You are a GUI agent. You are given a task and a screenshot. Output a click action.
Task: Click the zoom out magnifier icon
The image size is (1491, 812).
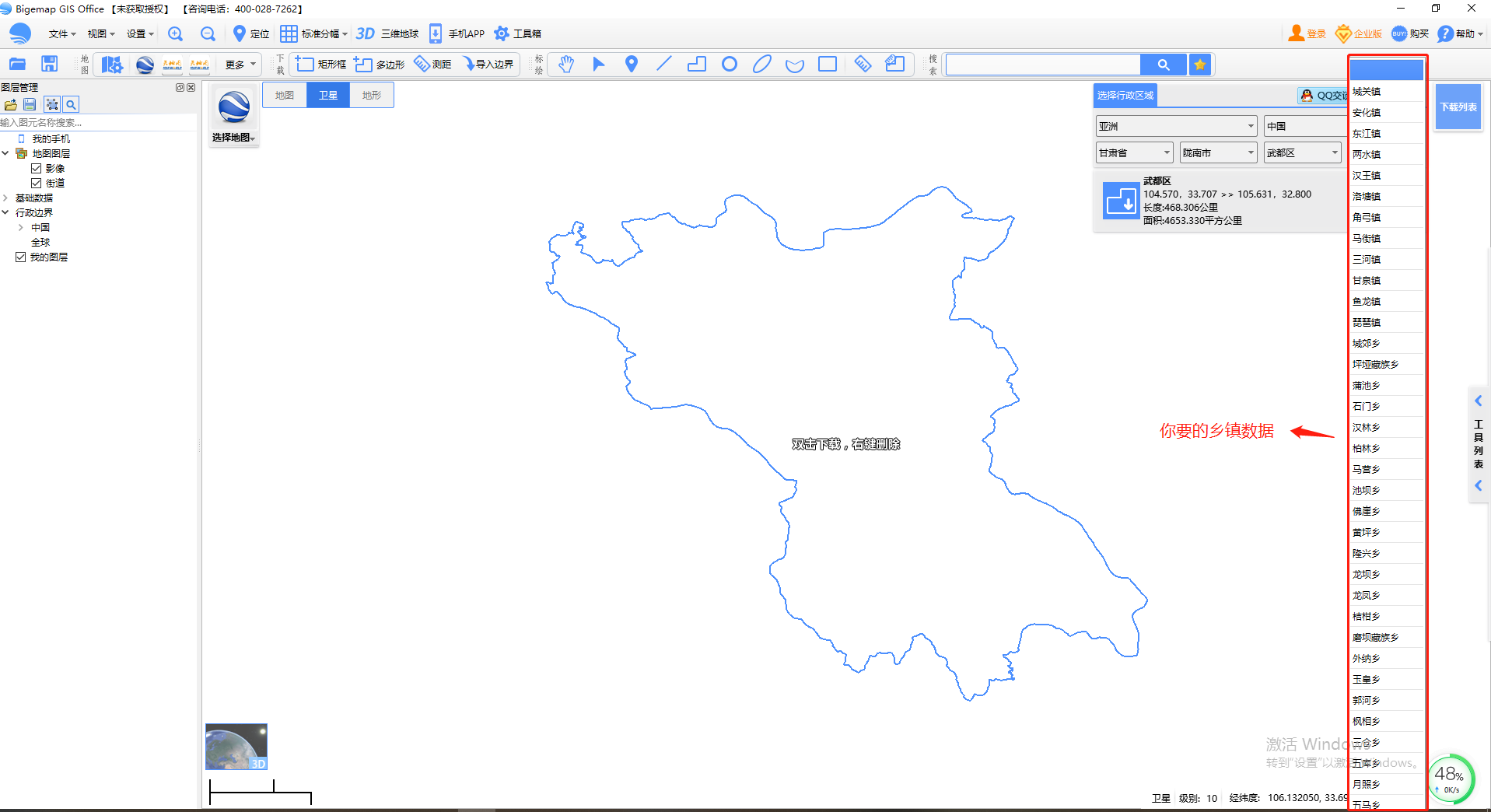point(208,33)
